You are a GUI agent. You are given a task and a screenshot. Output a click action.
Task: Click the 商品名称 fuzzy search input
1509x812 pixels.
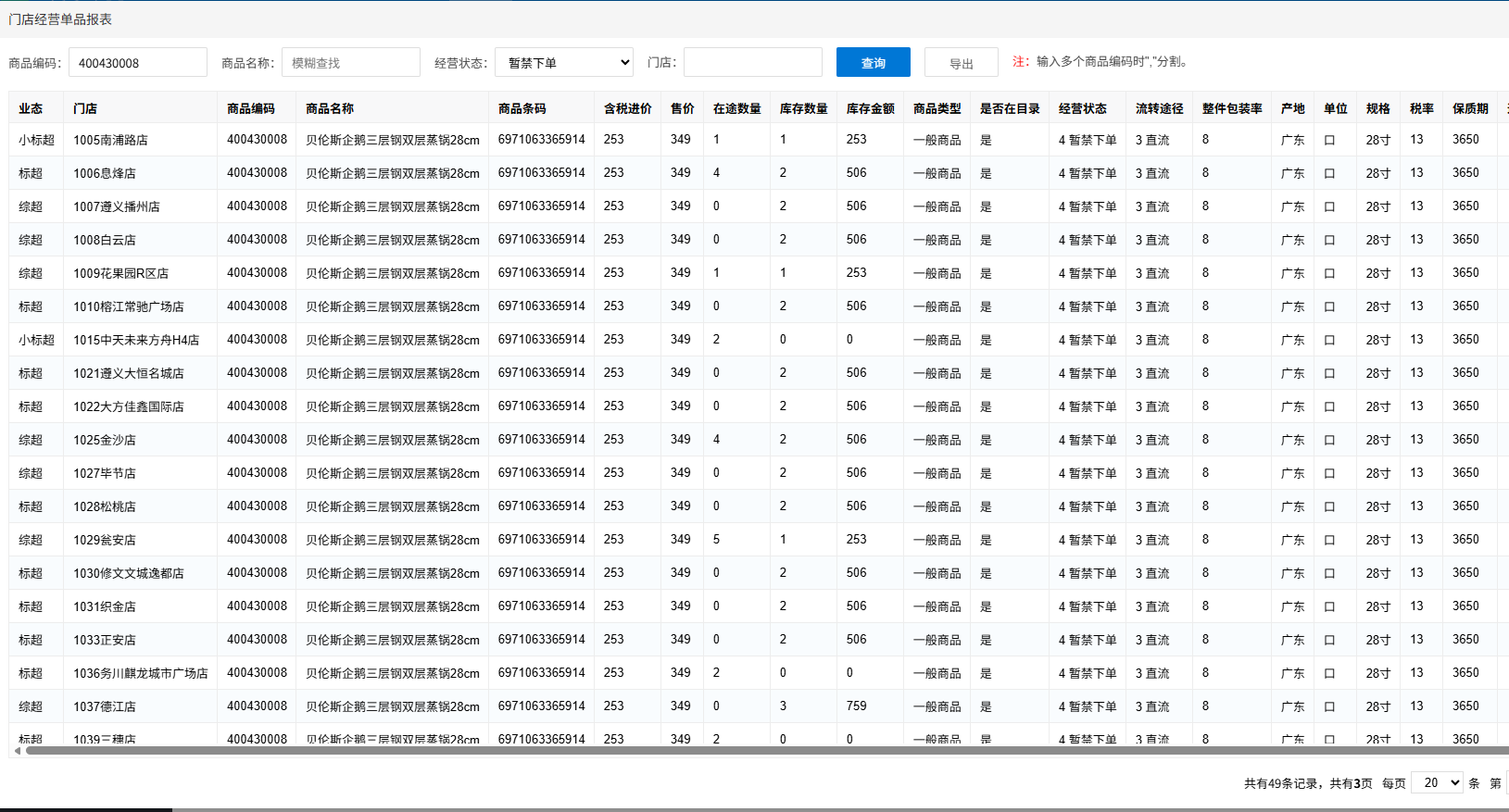pos(350,63)
